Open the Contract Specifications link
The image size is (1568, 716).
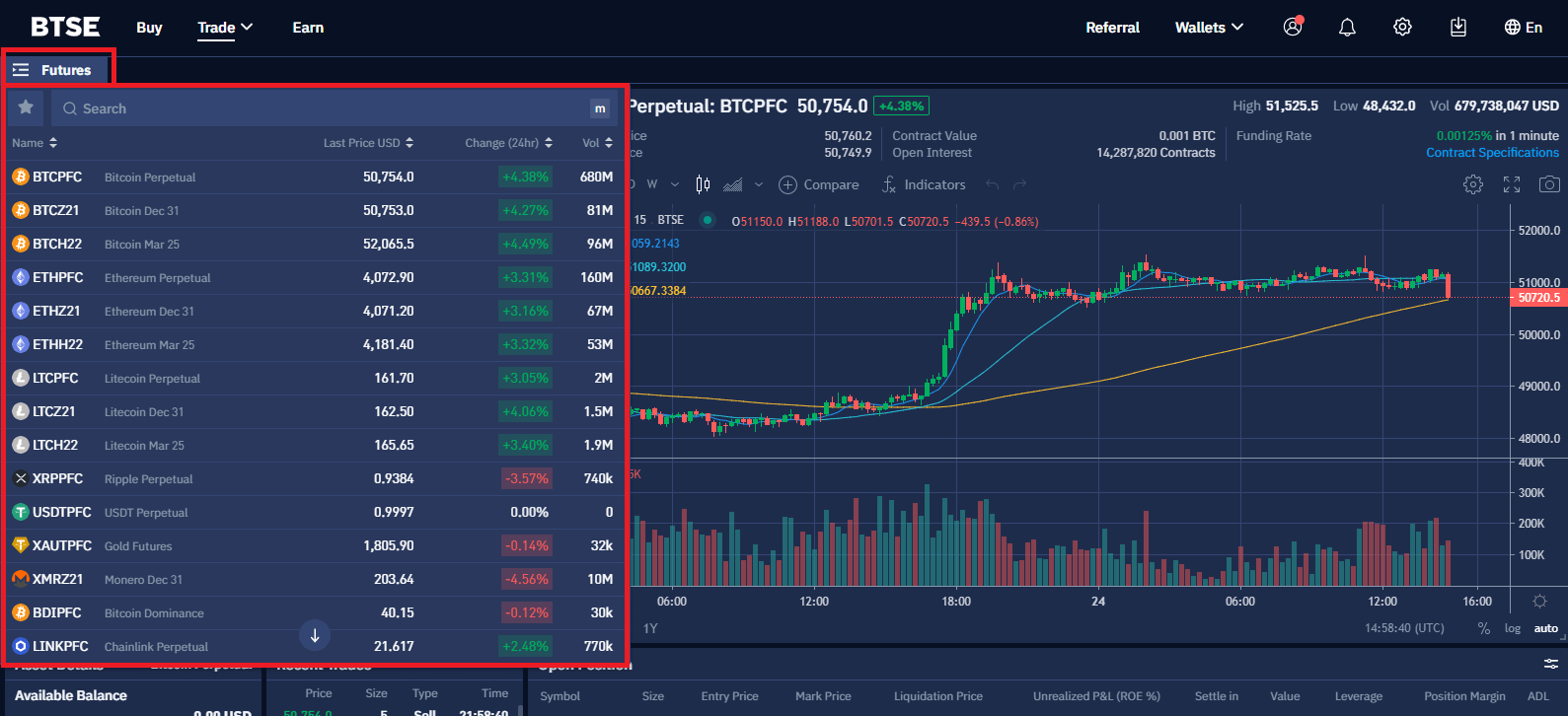tap(1492, 153)
